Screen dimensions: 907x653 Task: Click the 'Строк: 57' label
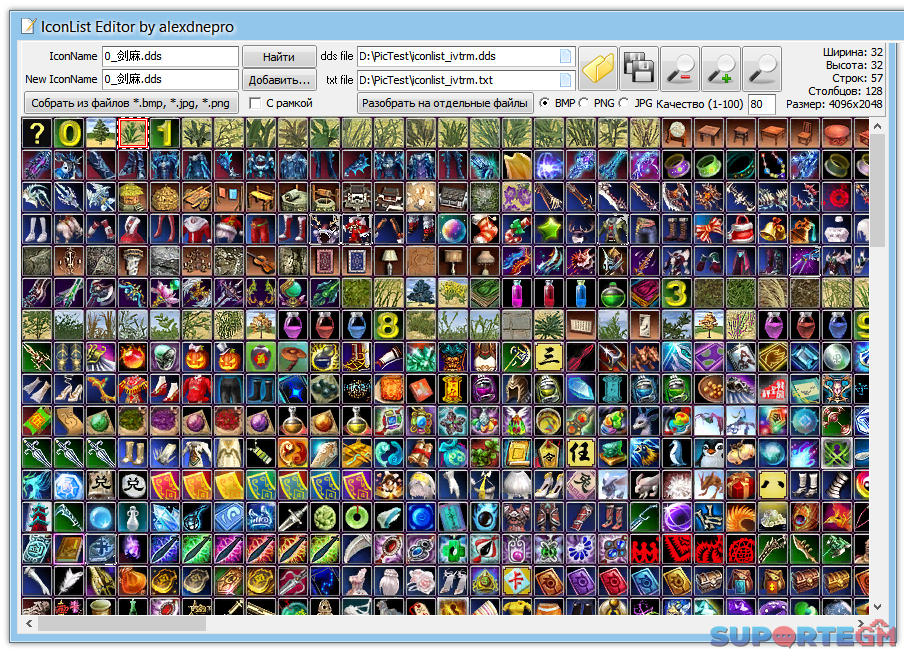857,78
